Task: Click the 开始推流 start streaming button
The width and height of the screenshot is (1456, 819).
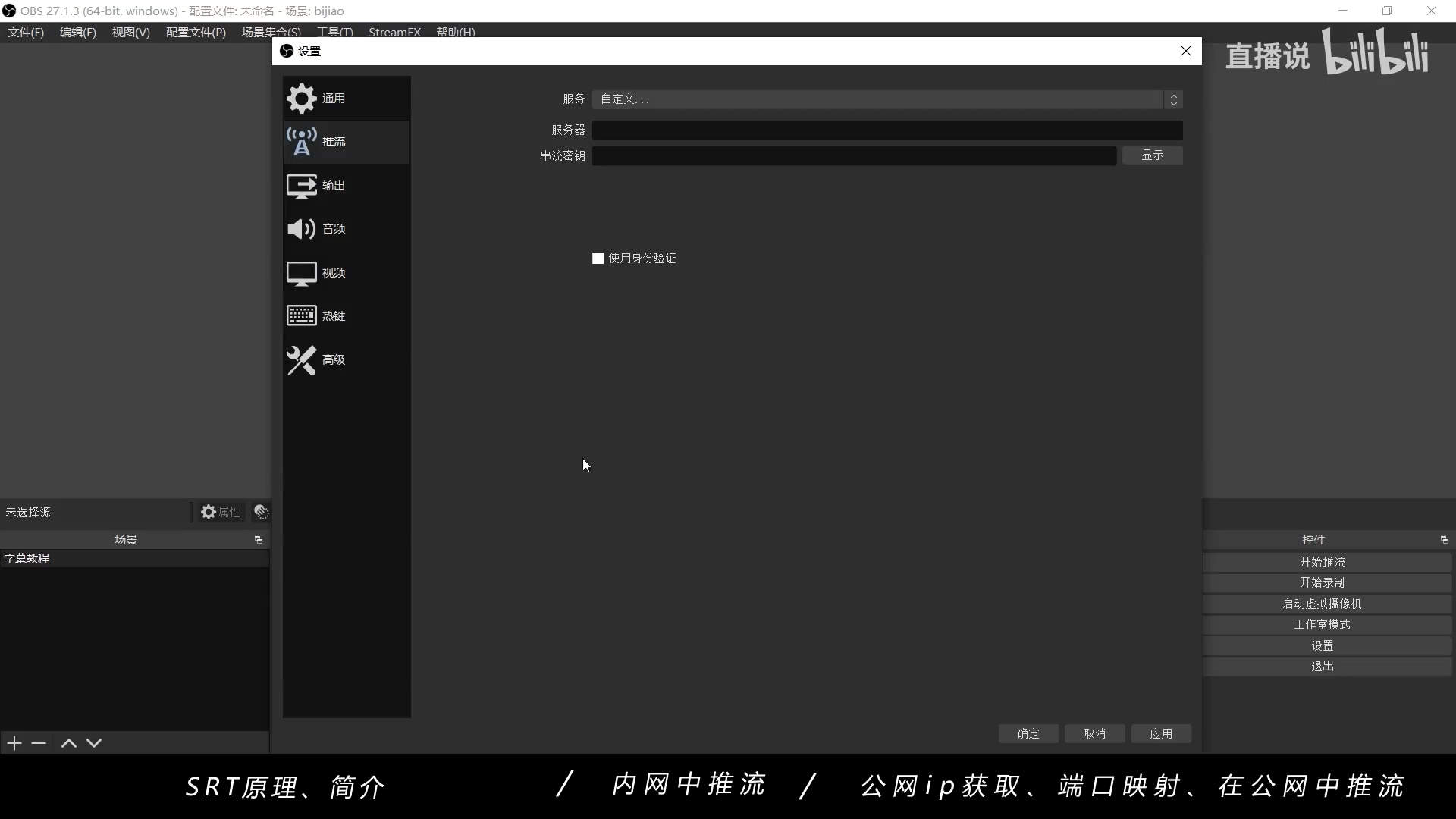Action: coord(1323,561)
